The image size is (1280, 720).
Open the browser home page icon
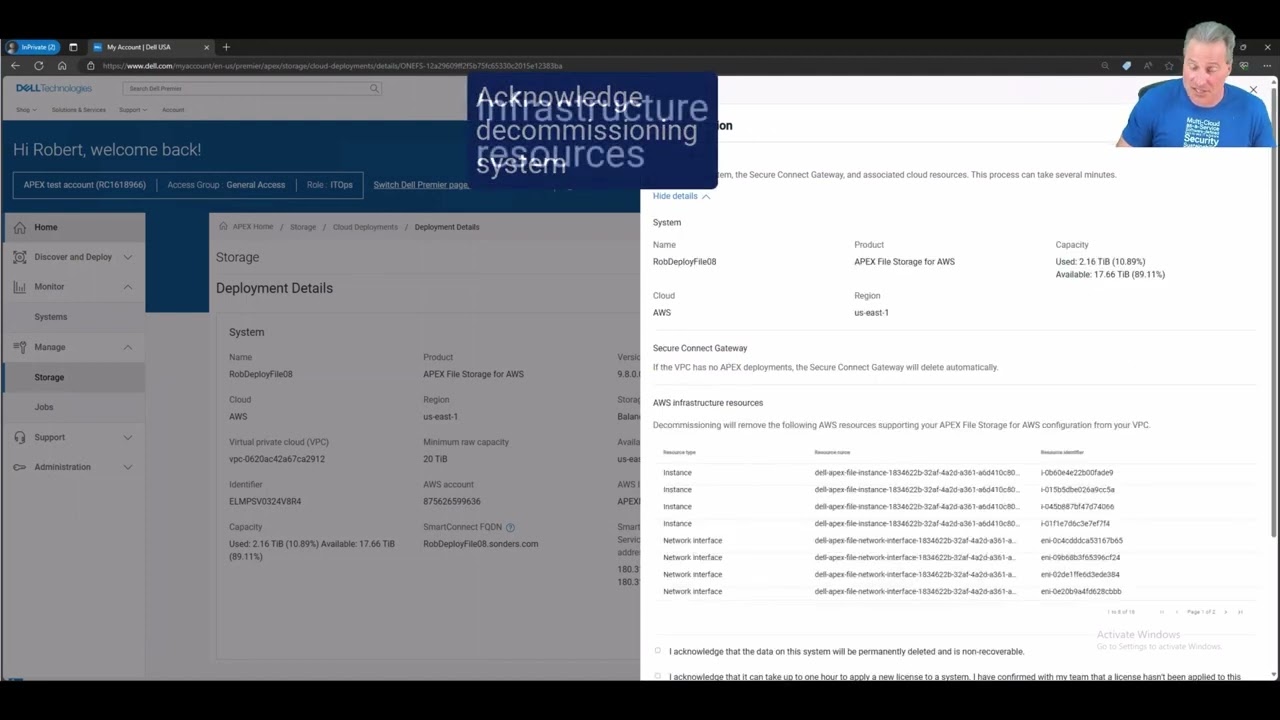click(x=62, y=66)
